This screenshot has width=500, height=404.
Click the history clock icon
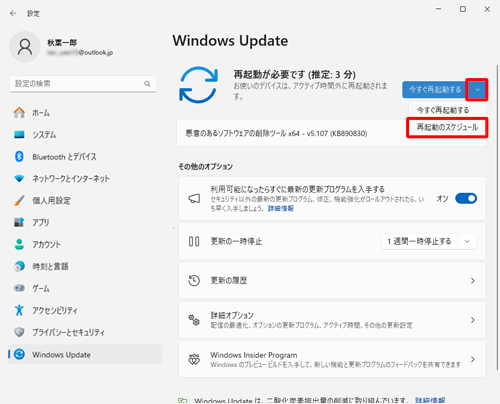point(194,281)
